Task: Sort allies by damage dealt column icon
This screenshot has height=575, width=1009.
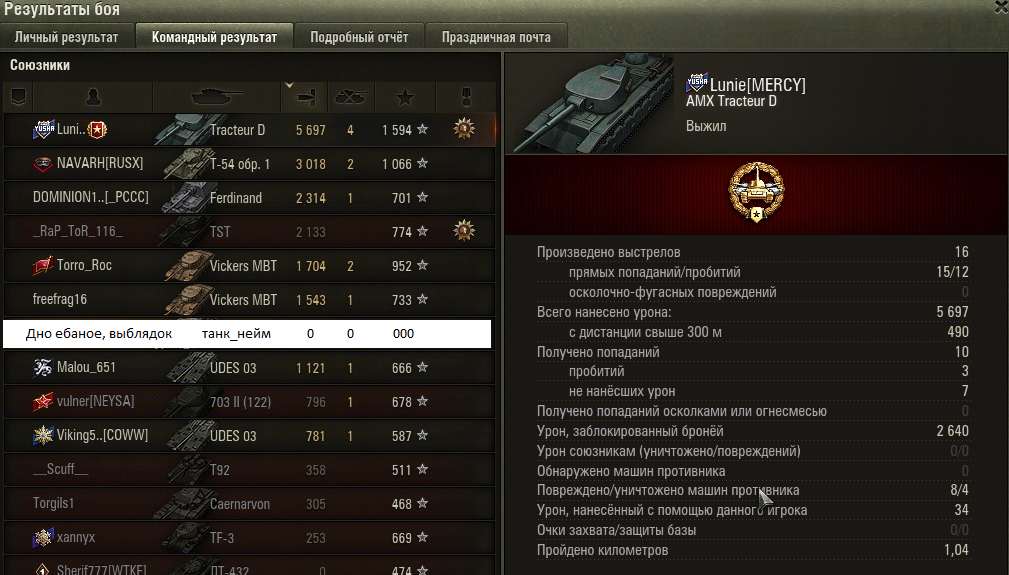Action: (x=306, y=98)
